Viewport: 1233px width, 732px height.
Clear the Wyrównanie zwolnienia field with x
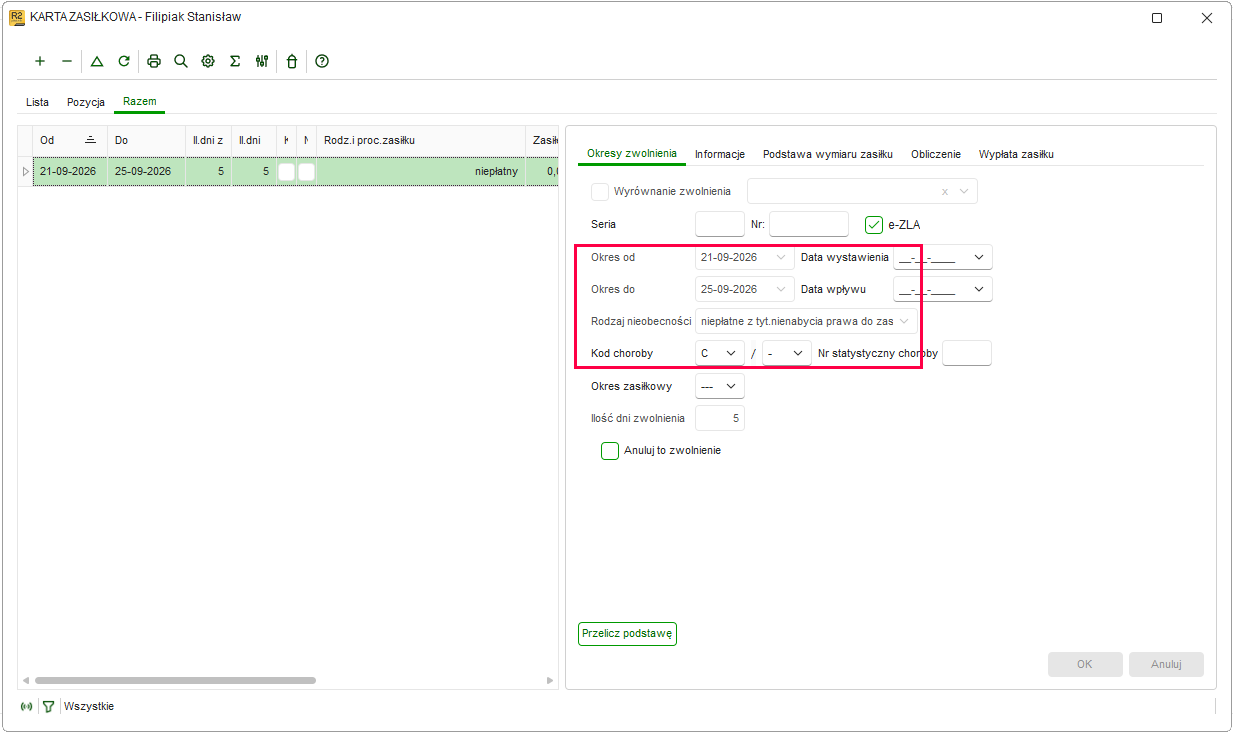click(x=945, y=192)
